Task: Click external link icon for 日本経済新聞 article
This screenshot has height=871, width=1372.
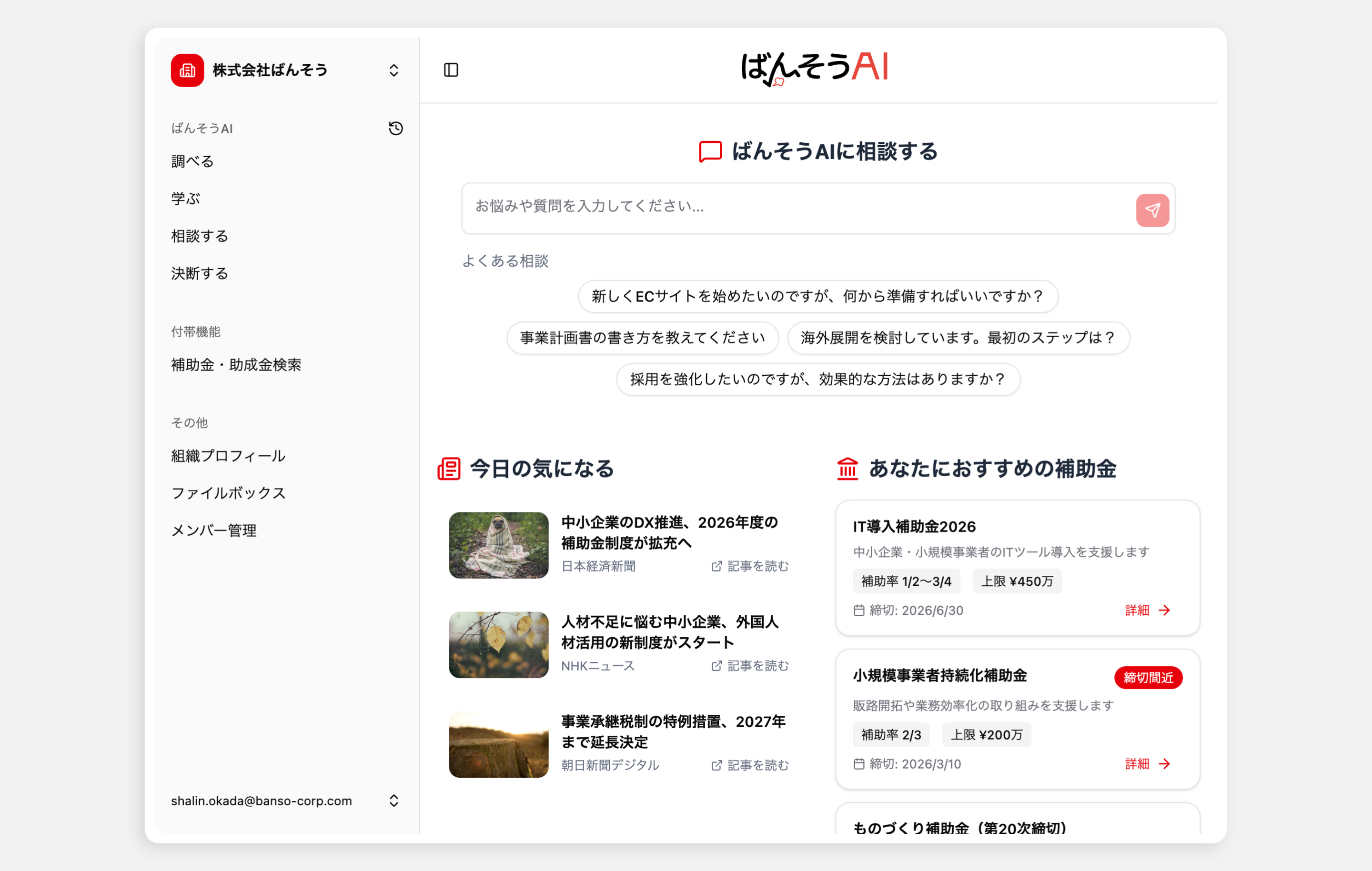Action: click(716, 566)
